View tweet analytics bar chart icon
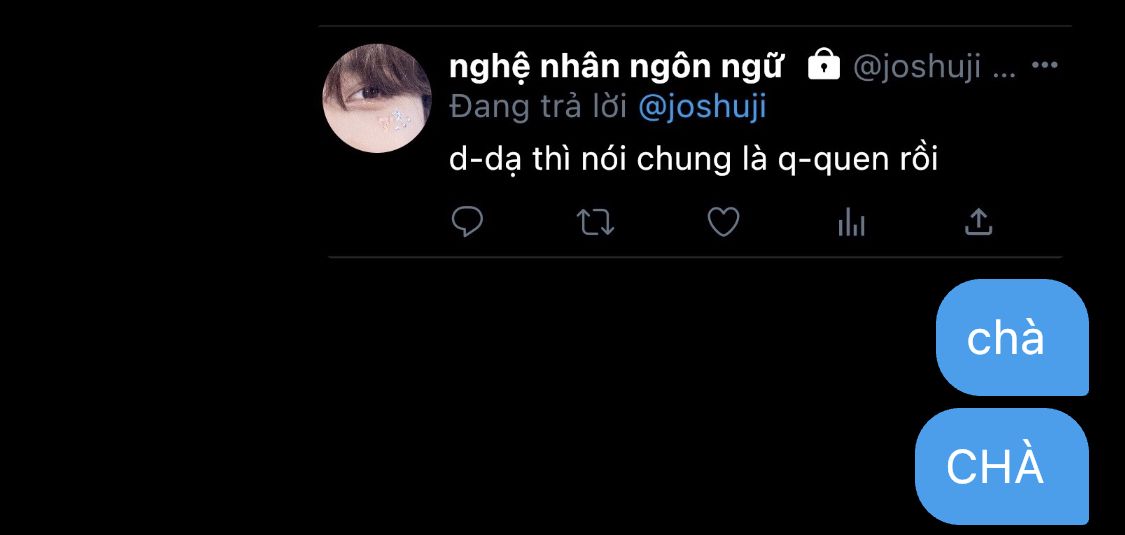This screenshot has width=1125, height=535. pyautogui.click(x=851, y=222)
